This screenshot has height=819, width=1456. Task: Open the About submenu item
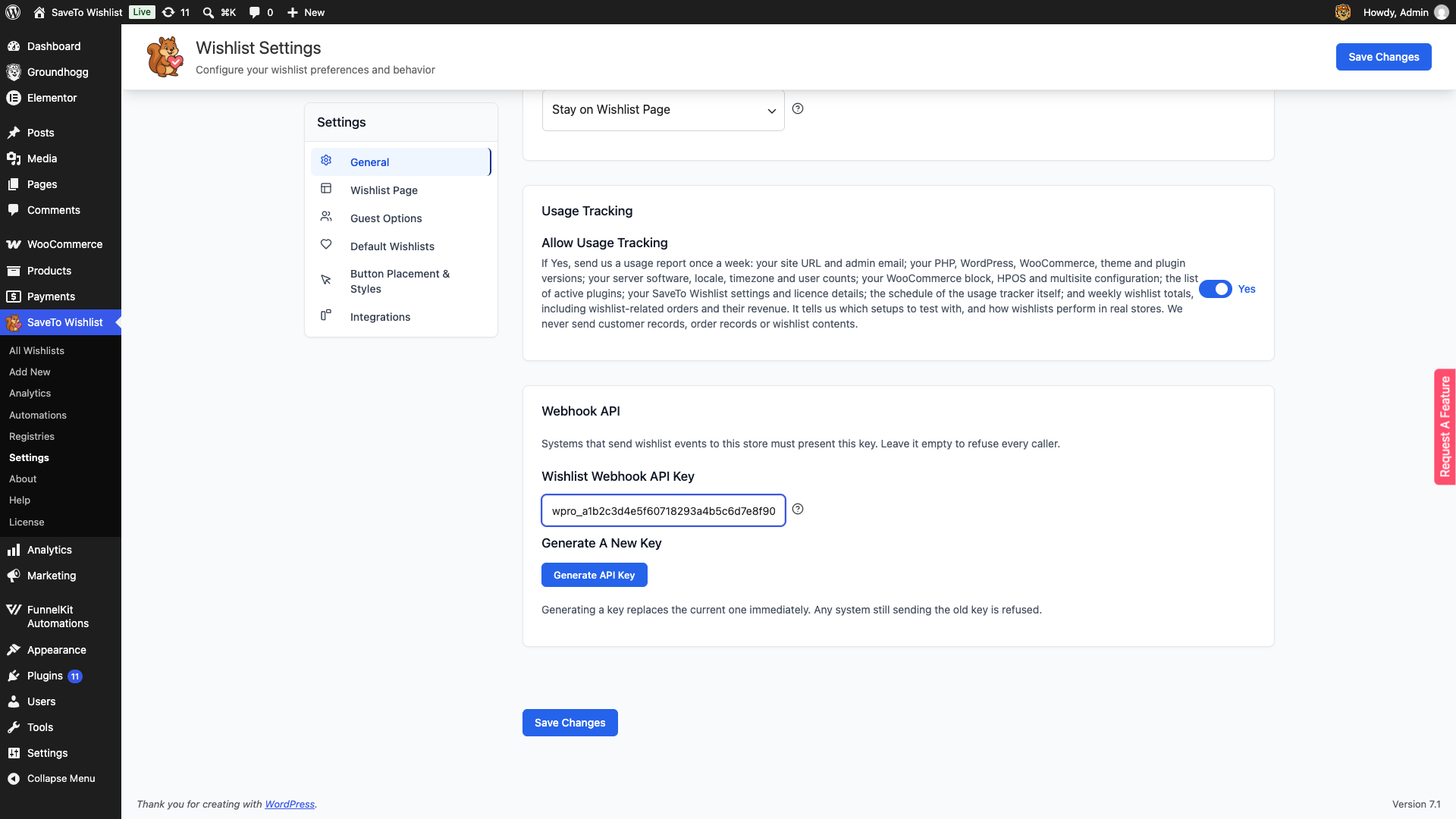coord(23,479)
